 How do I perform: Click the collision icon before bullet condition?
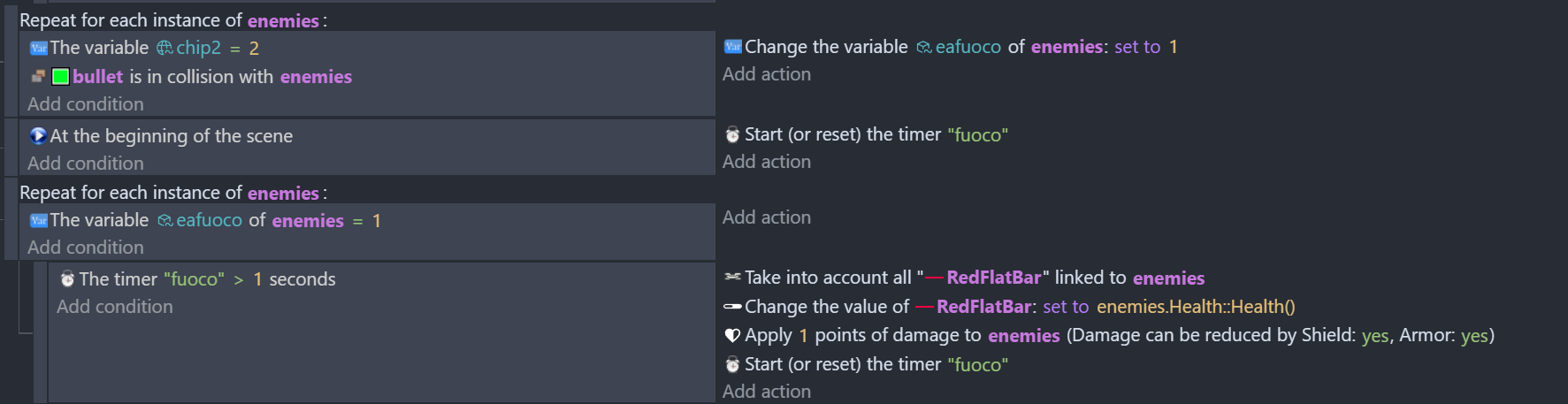[x=38, y=77]
